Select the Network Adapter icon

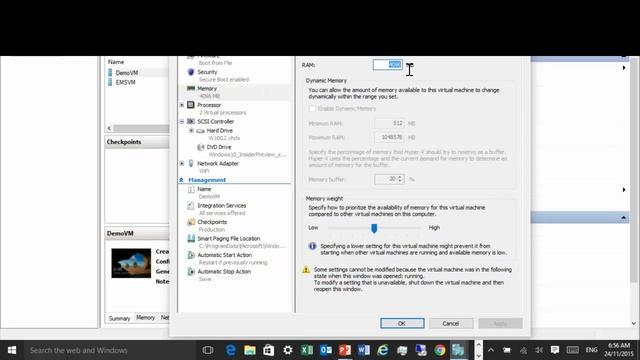191,163
